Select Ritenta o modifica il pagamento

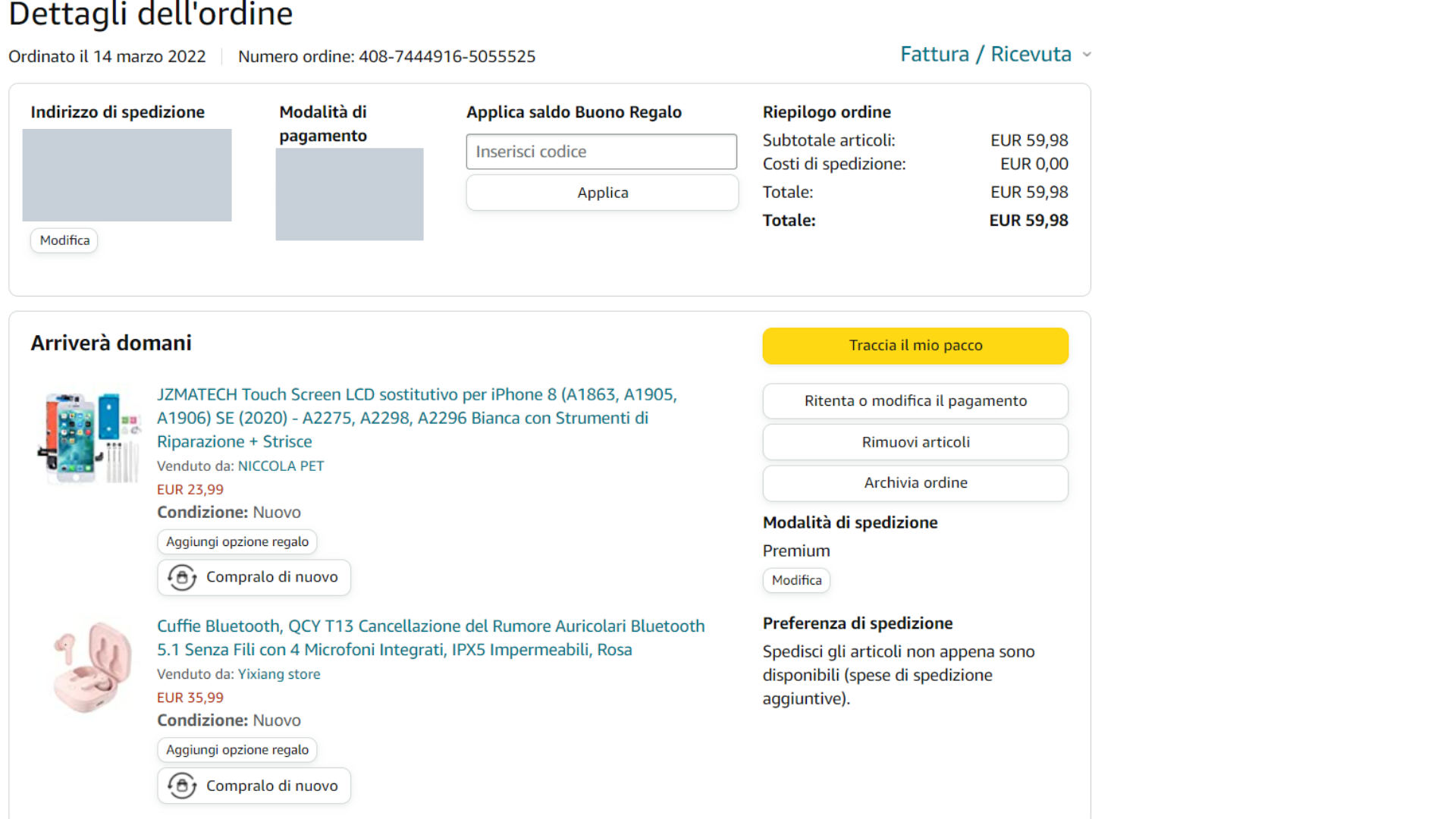(x=915, y=401)
